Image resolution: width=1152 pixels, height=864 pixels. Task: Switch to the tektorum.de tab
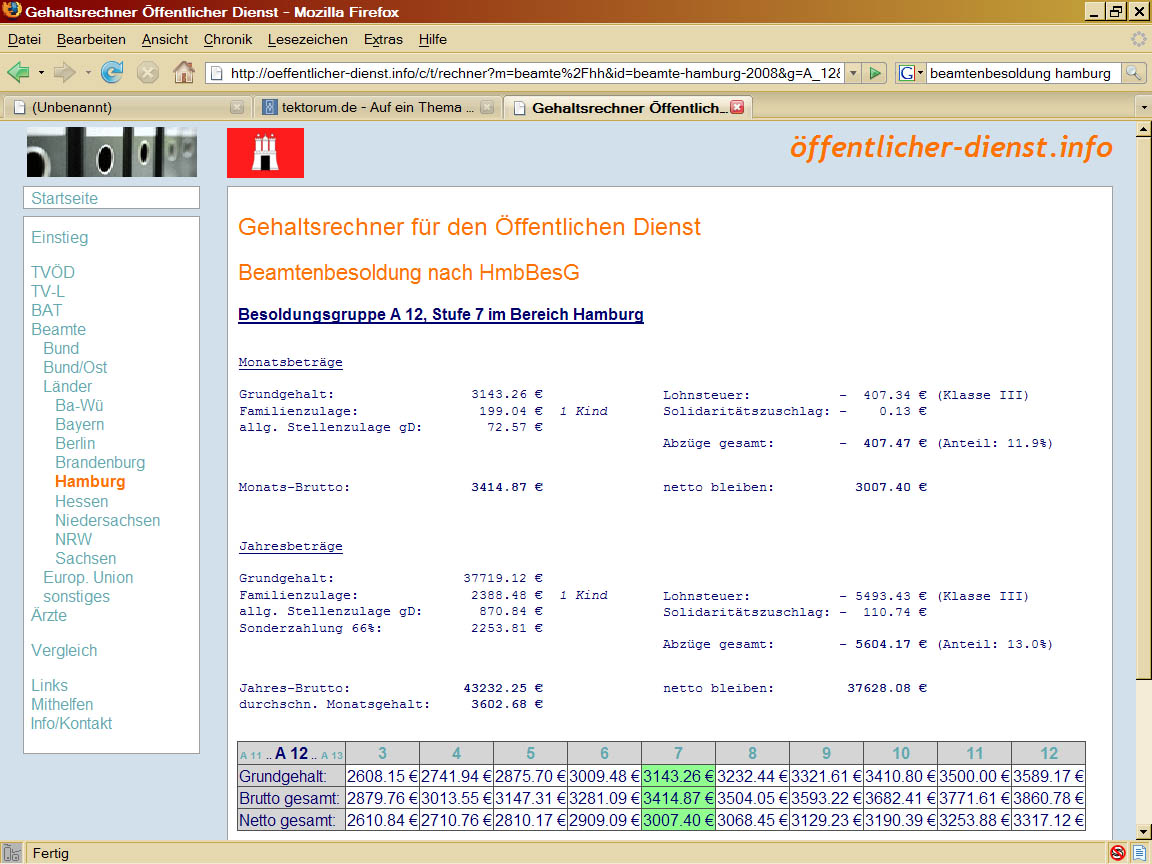(370, 107)
